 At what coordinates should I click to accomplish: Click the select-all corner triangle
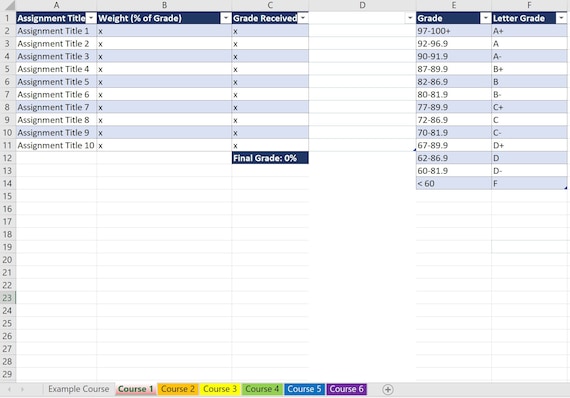click(x=9, y=5)
